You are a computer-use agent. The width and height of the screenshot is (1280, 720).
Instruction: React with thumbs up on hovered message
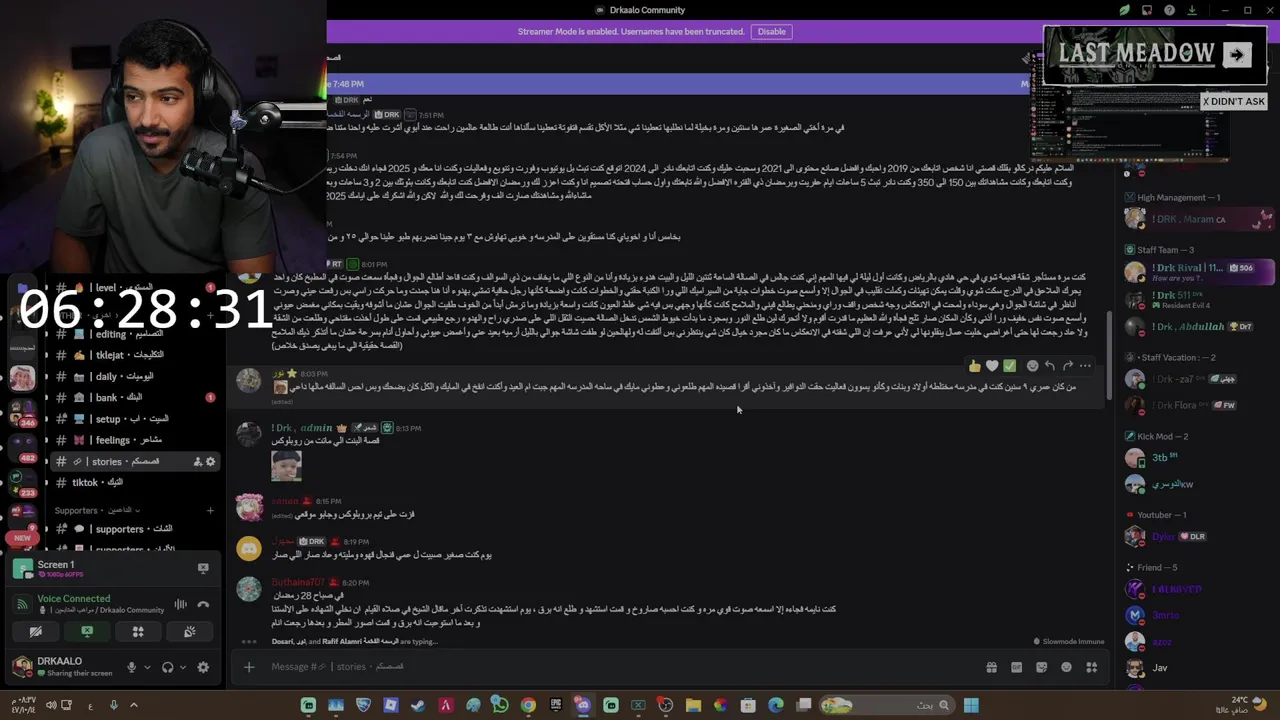(x=974, y=366)
